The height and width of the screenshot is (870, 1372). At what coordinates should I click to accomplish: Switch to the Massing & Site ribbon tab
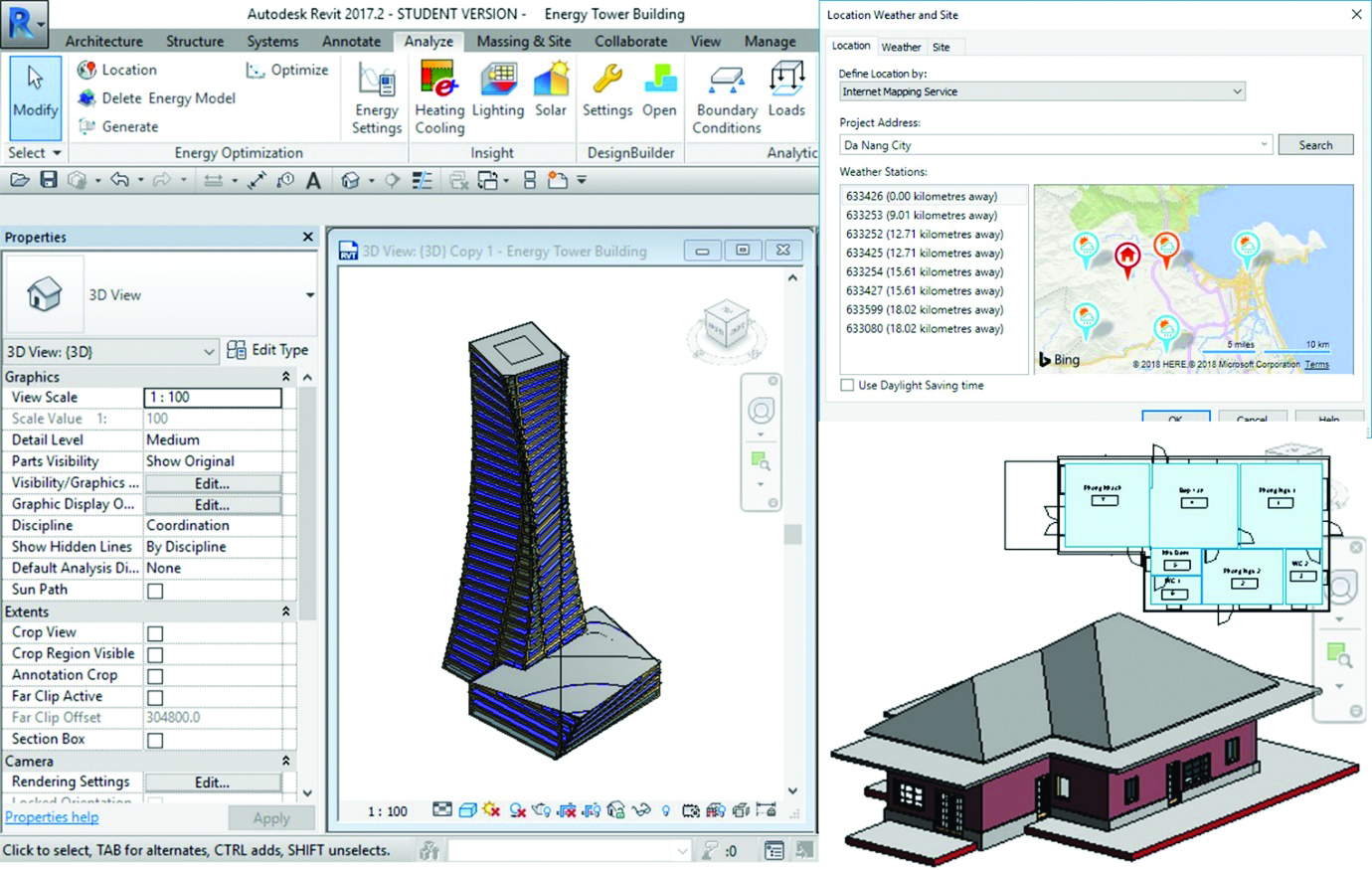tap(523, 41)
